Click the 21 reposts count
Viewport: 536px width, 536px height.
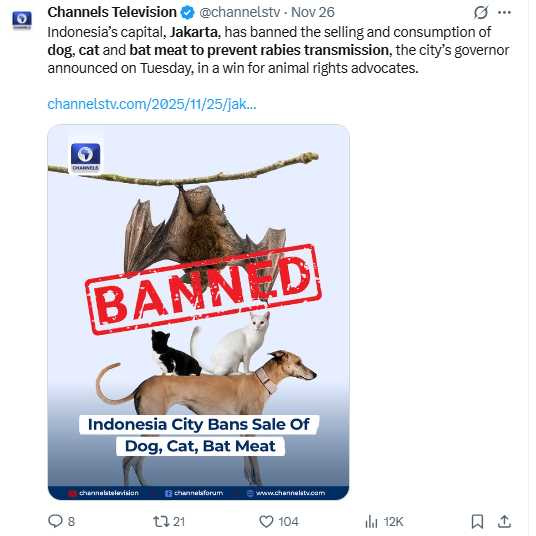point(179,522)
